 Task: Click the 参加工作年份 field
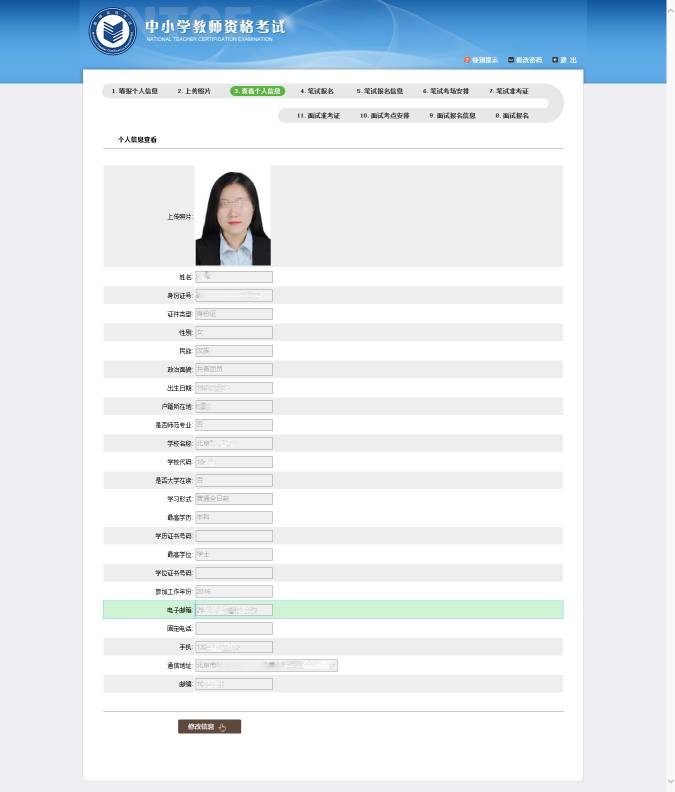234,591
